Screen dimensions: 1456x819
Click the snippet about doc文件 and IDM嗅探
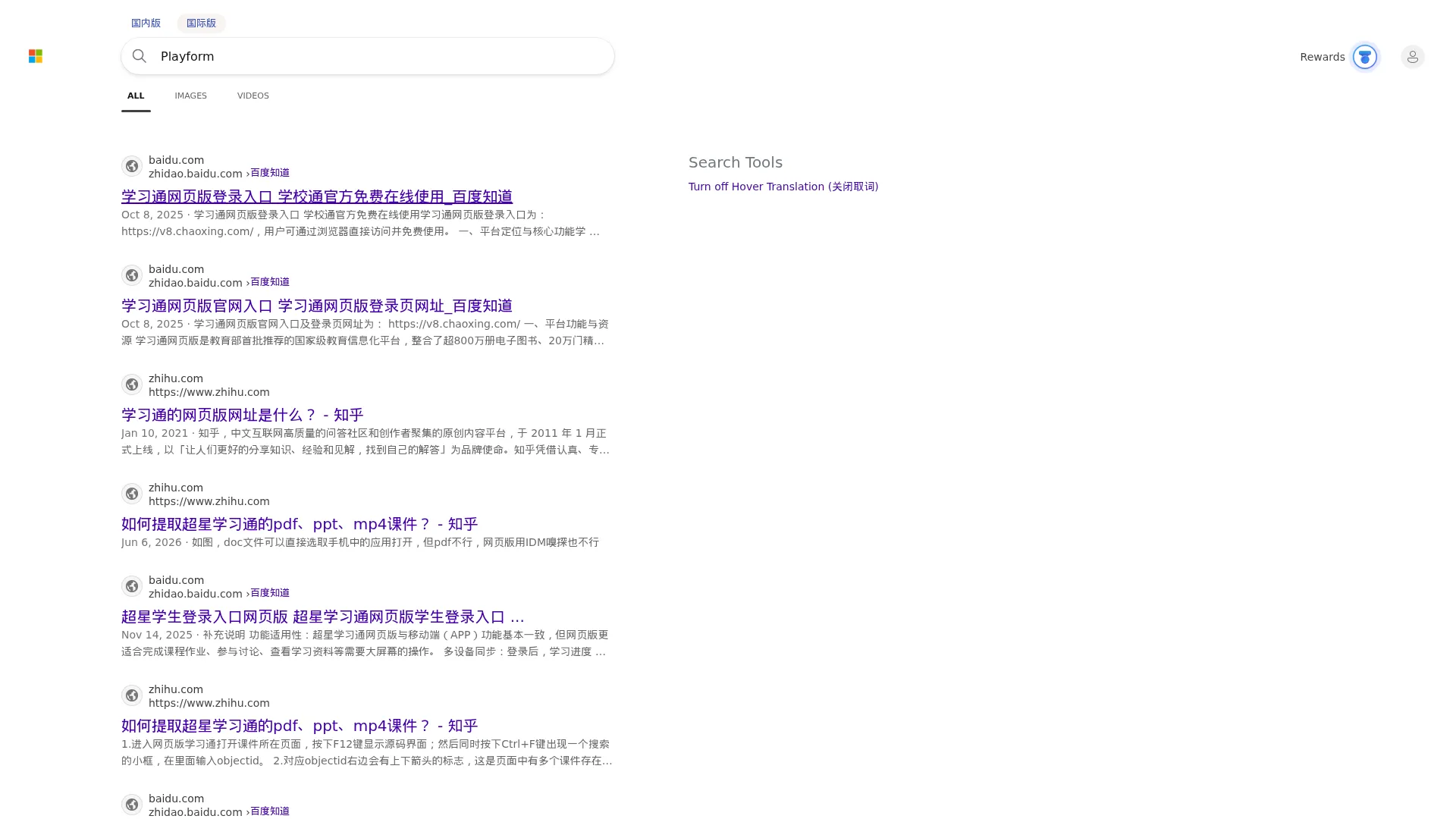[360, 542]
